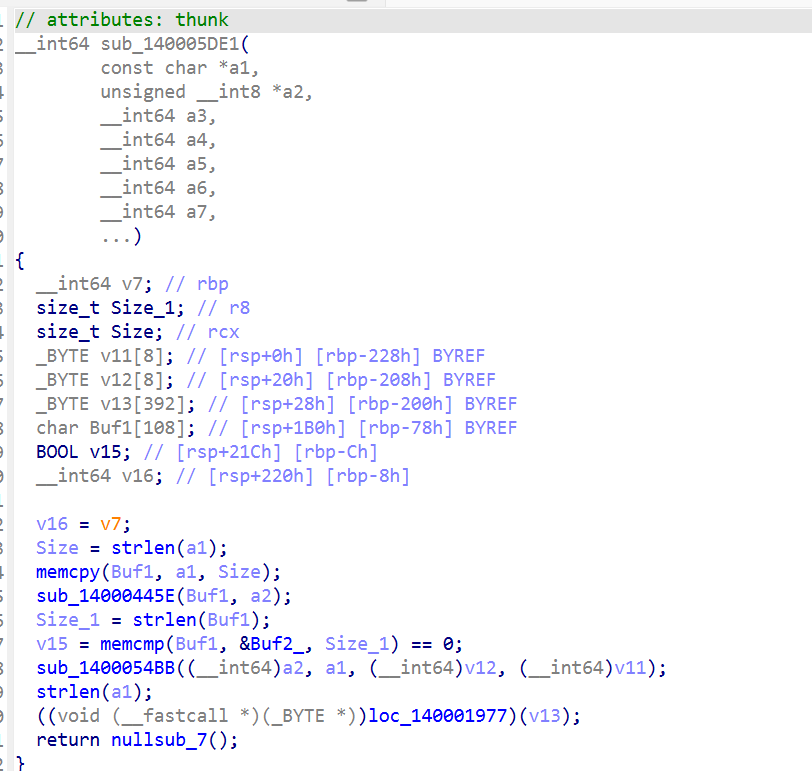The width and height of the screenshot is (812, 771).
Task: Click BOOL v15 declaration
Action: coord(83,452)
